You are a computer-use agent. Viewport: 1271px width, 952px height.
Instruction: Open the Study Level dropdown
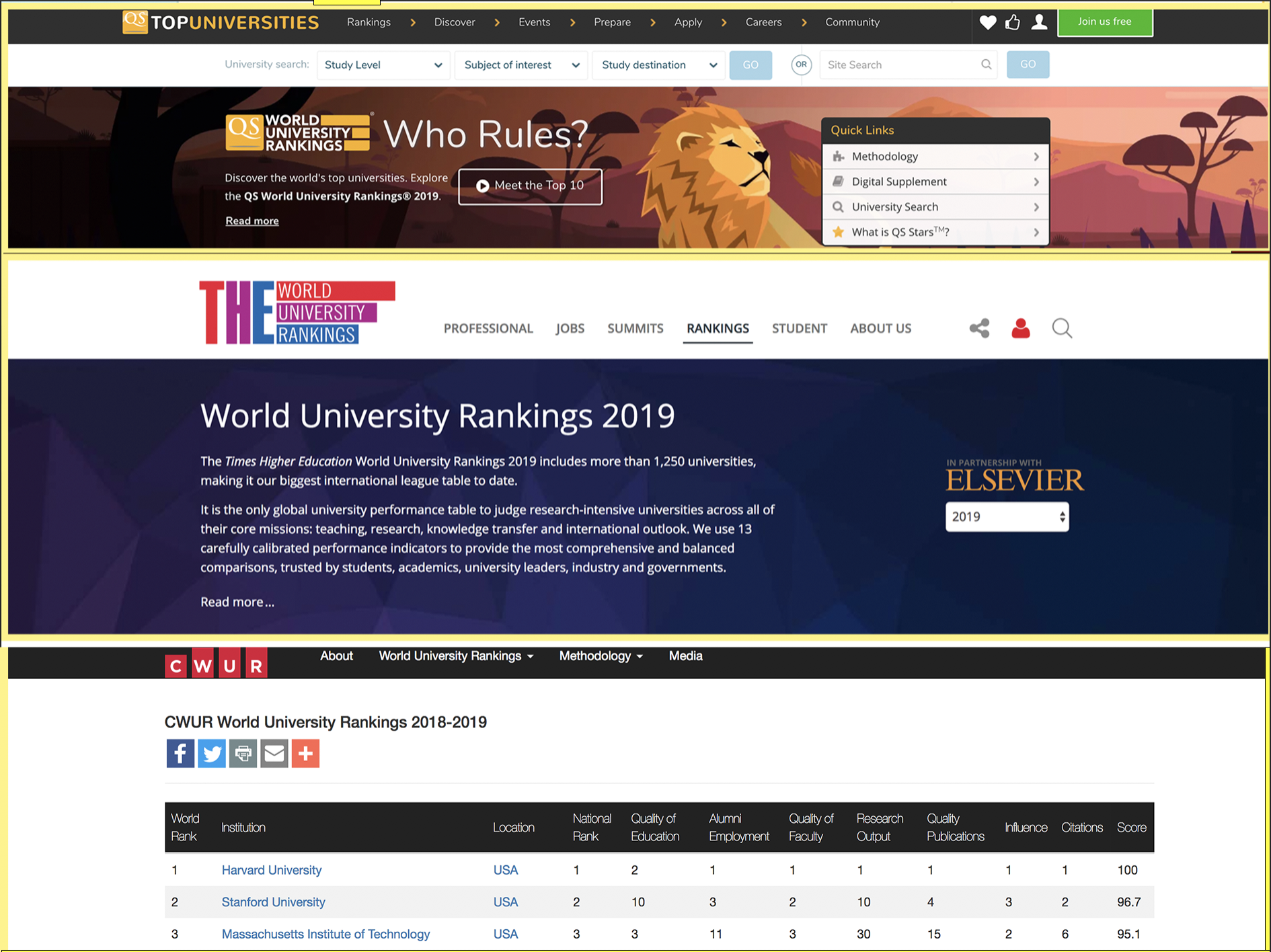coord(383,65)
